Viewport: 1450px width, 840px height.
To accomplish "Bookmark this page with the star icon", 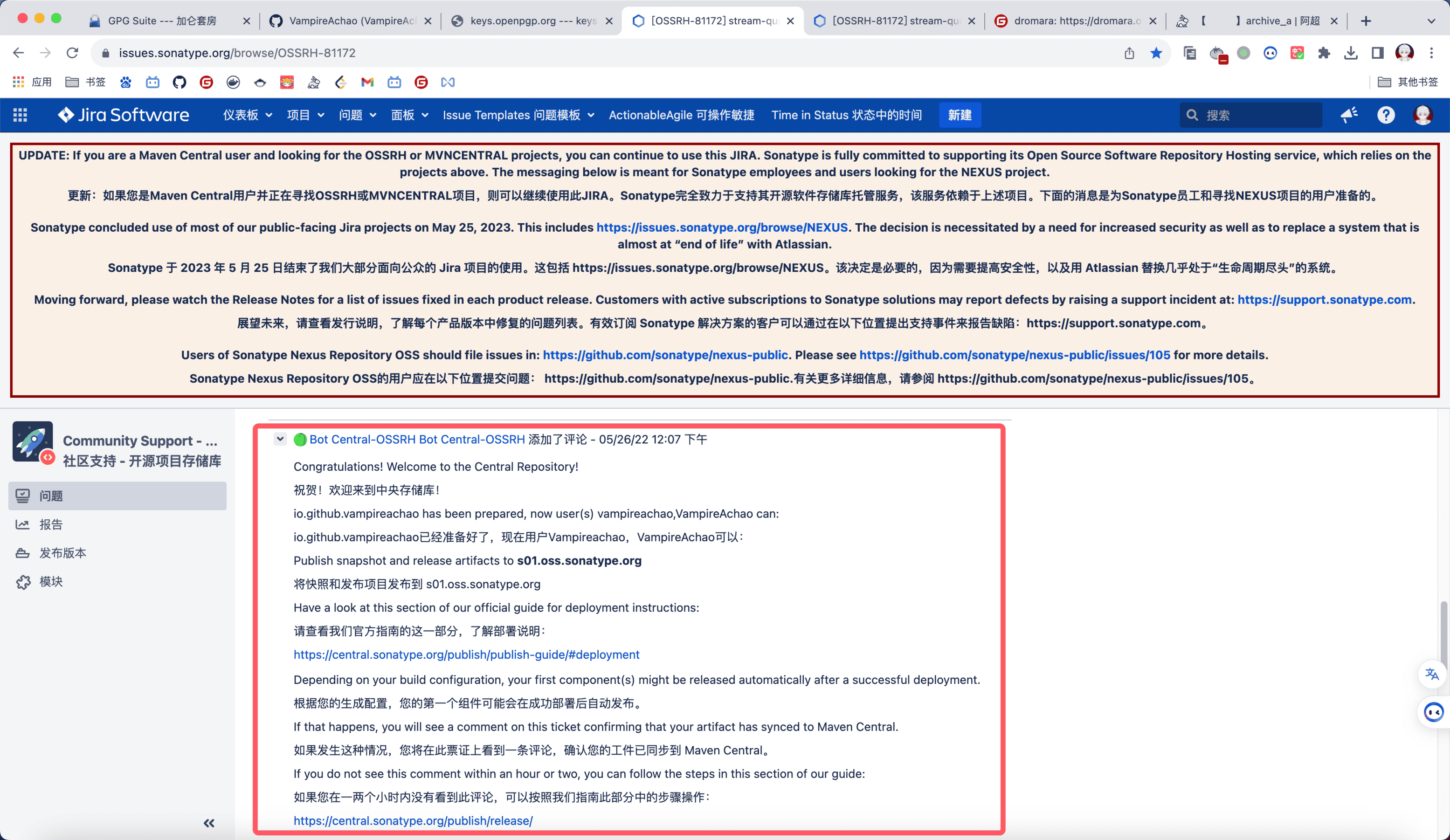I will click(x=1156, y=53).
